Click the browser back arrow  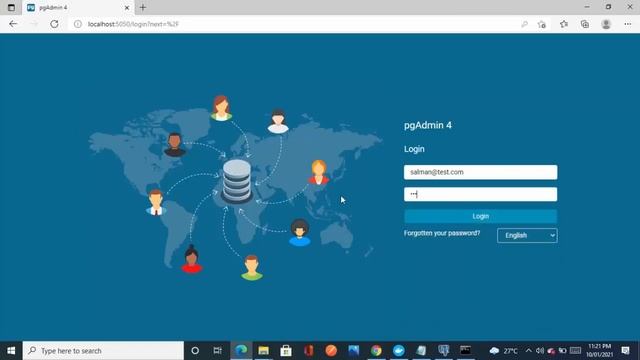pyautogui.click(x=13, y=24)
